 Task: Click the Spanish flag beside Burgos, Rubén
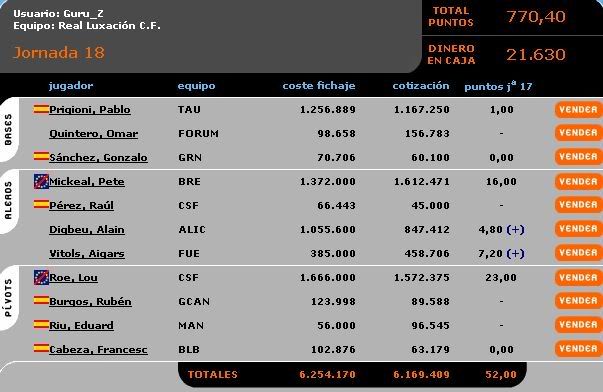(41, 300)
